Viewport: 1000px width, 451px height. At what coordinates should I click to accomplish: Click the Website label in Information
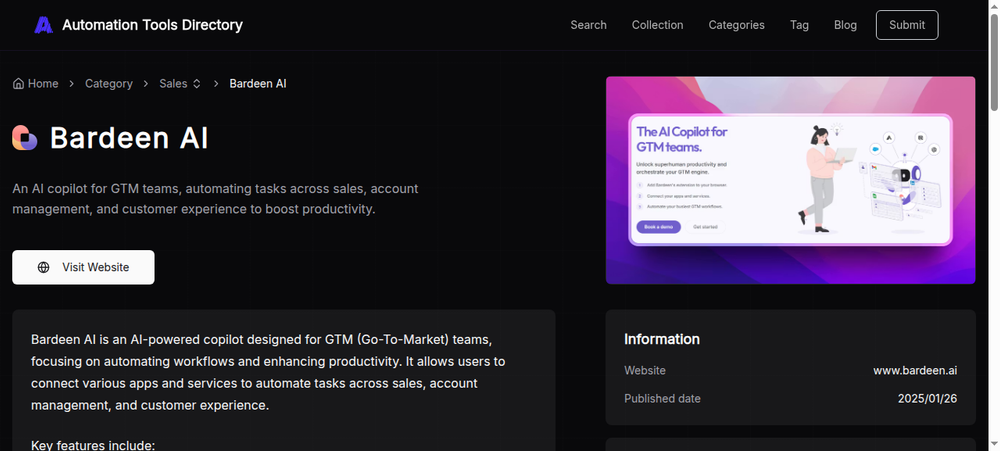point(645,371)
